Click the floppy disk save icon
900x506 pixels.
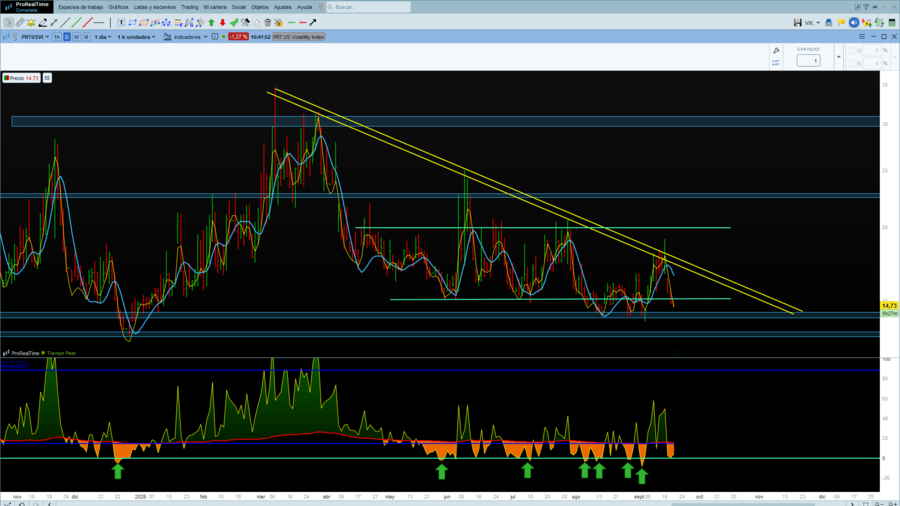point(798,23)
